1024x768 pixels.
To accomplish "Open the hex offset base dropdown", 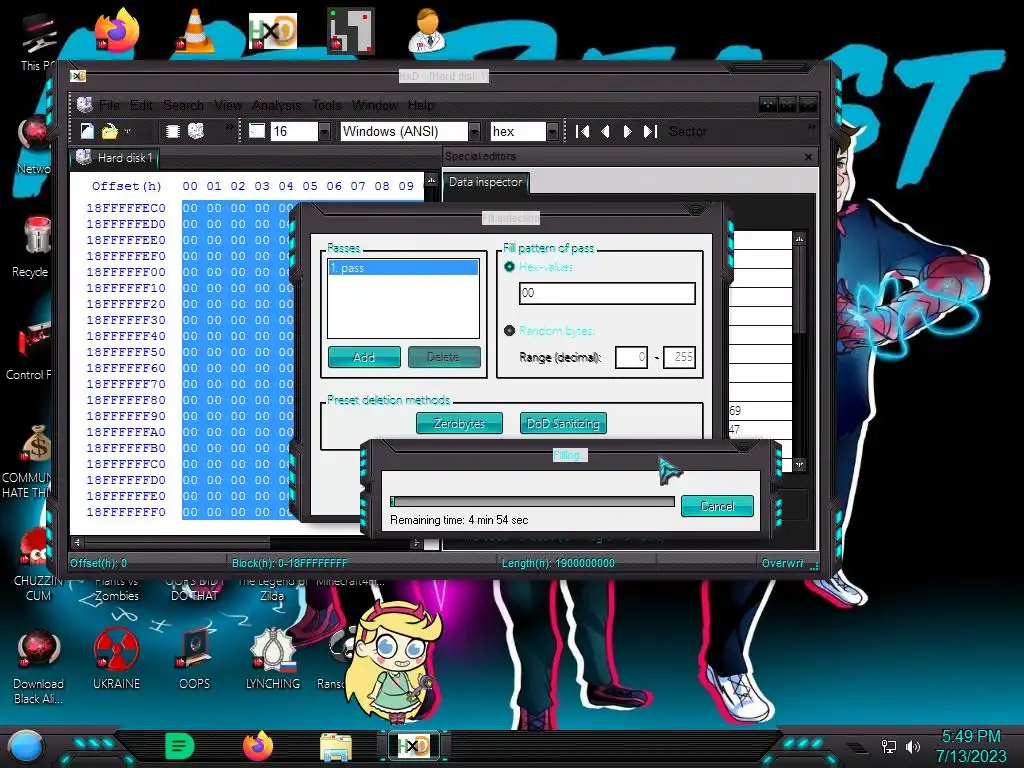I will pos(552,132).
